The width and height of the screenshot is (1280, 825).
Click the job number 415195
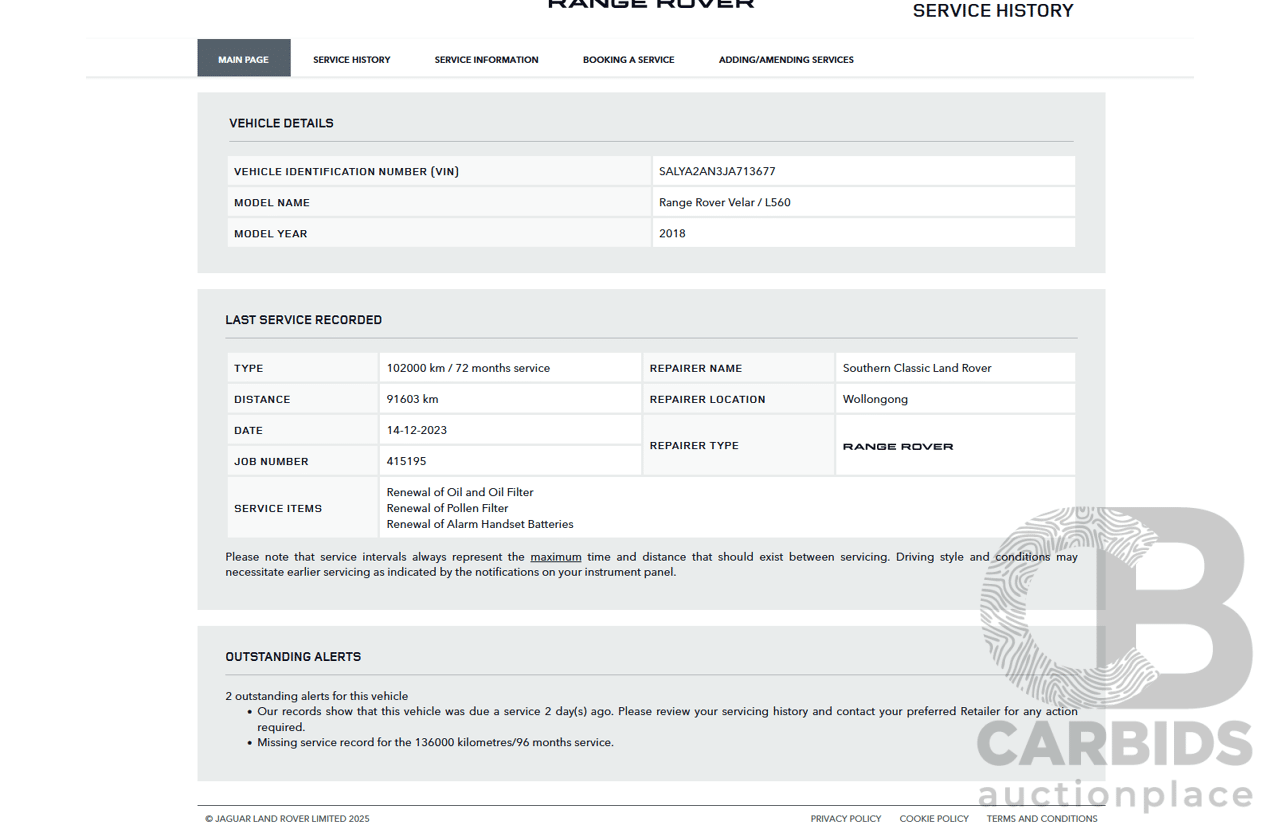coord(406,462)
